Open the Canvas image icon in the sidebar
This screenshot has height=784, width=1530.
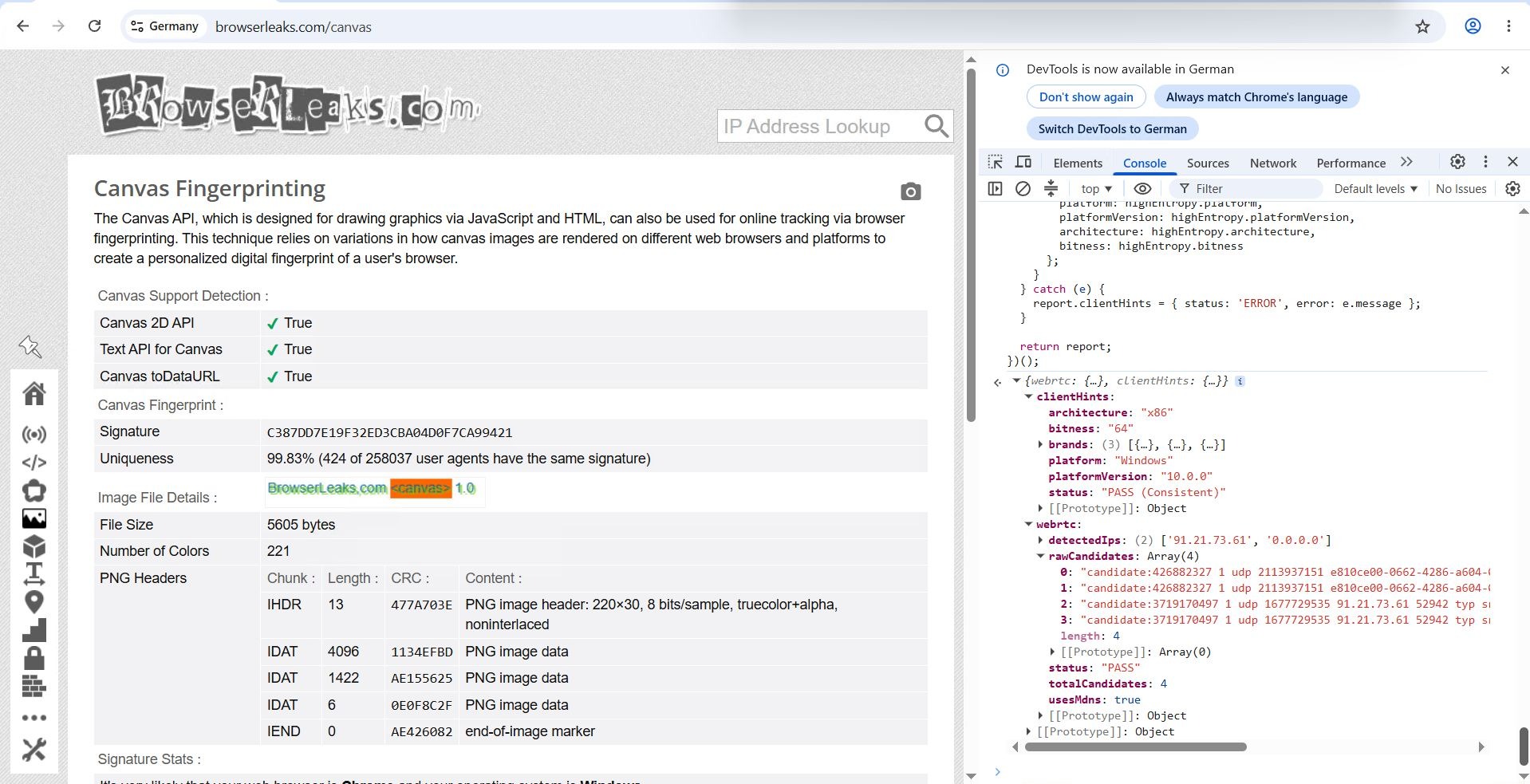click(34, 518)
